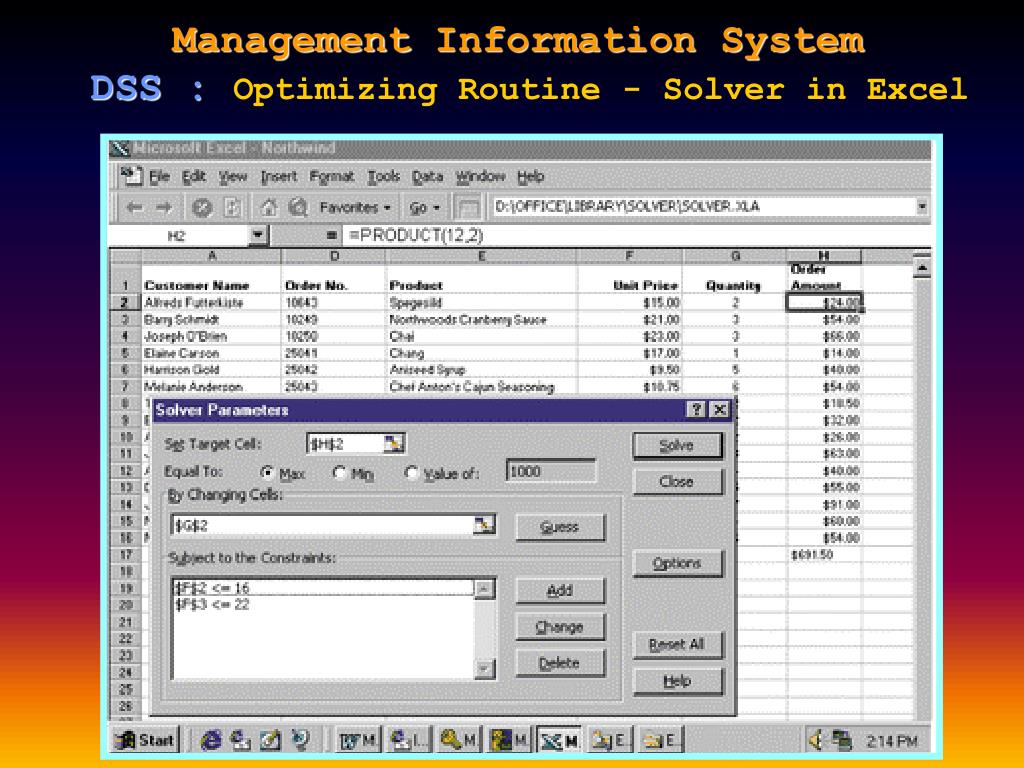Image resolution: width=1024 pixels, height=768 pixels.
Task: Select the Min radio button
Action: tap(339, 472)
